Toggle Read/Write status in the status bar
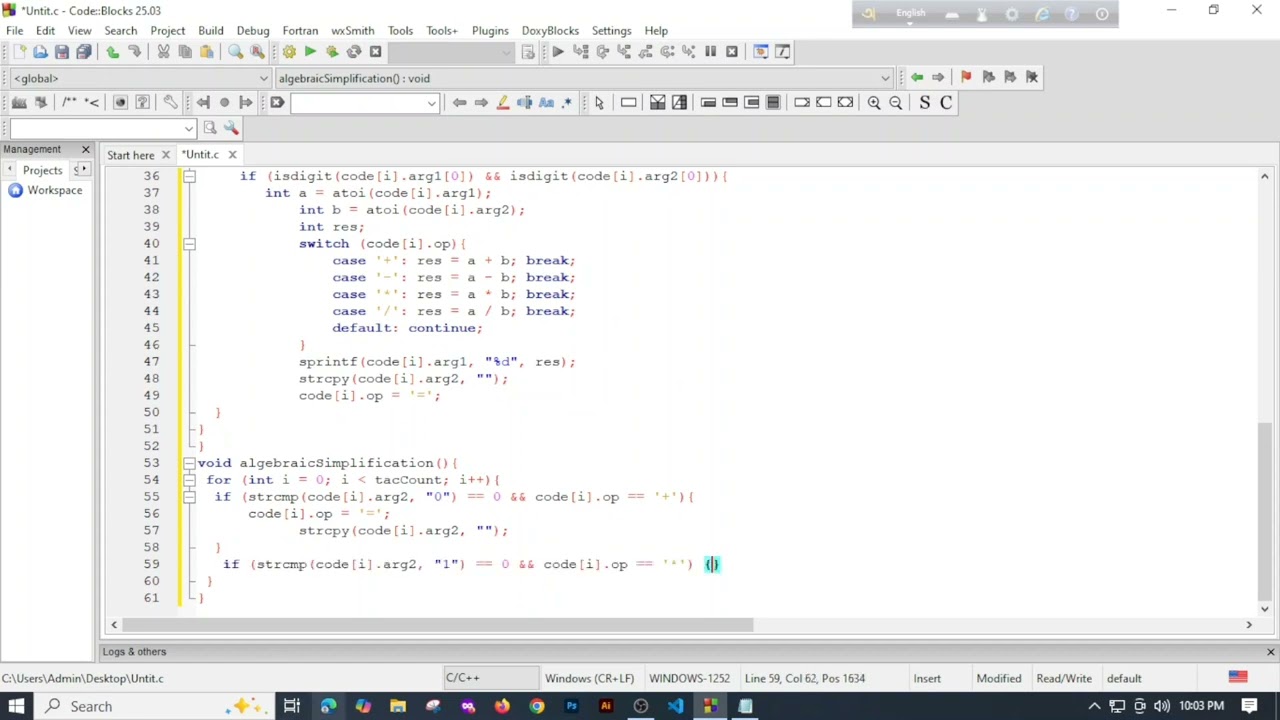 click(x=1064, y=678)
